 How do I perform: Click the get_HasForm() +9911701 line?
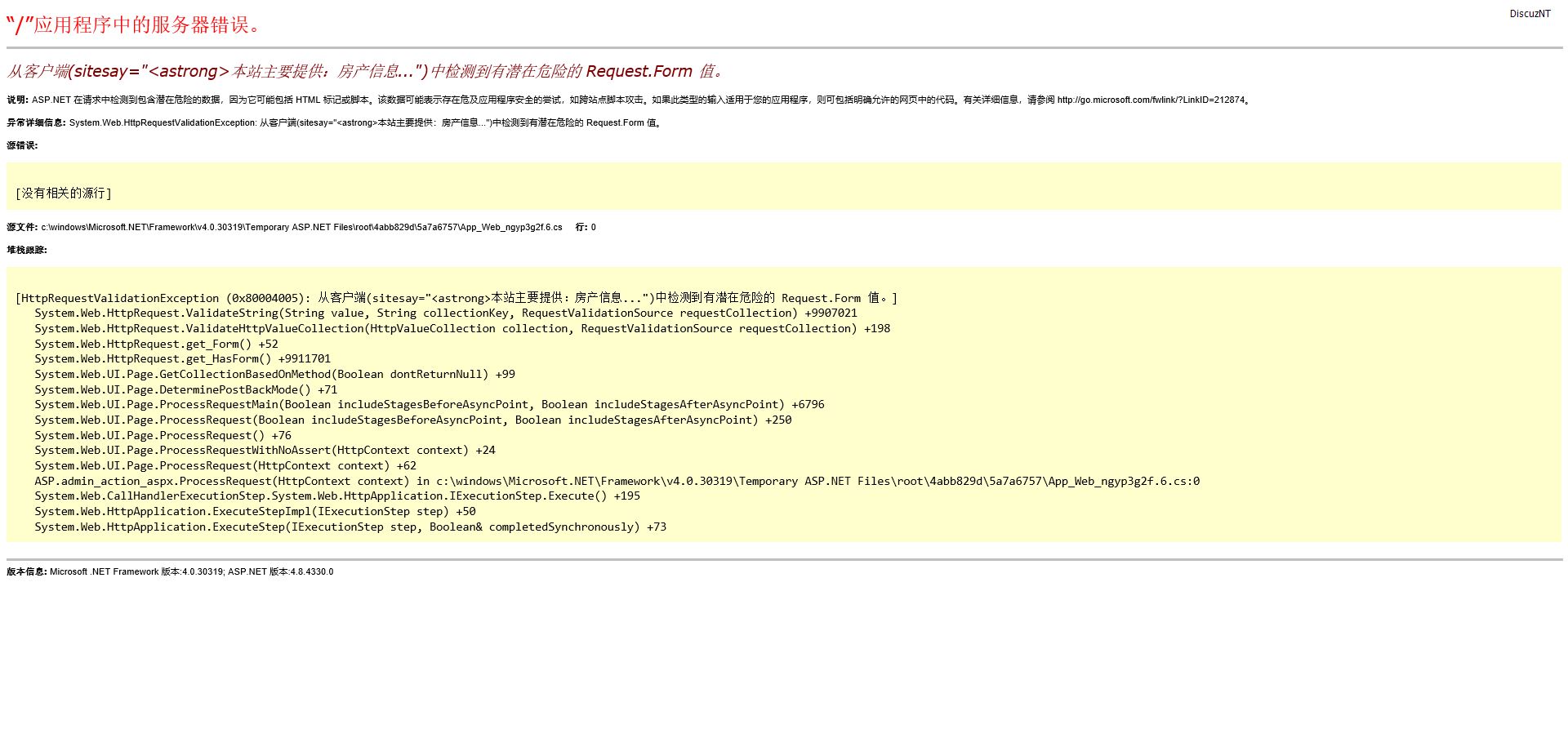[182, 359]
